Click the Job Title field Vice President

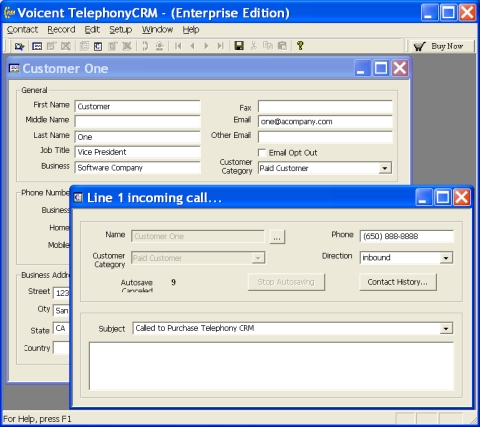pos(137,152)
